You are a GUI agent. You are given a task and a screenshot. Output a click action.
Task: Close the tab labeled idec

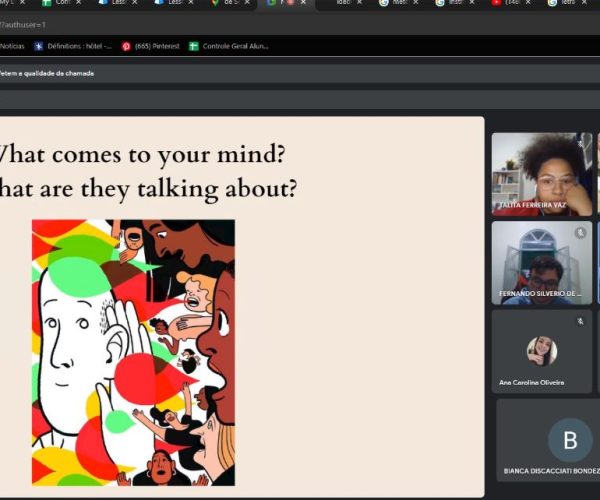[x=359, y=3]
